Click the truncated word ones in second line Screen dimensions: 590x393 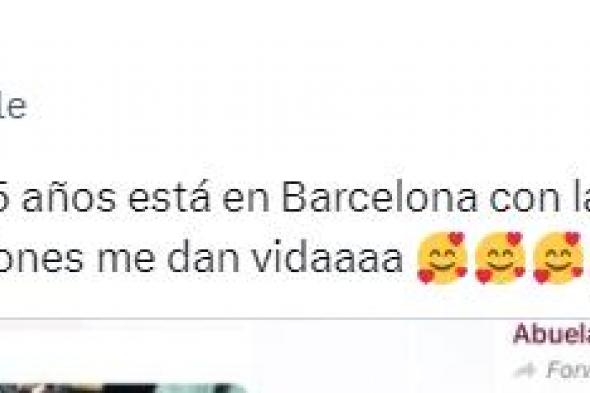[41, 262]
